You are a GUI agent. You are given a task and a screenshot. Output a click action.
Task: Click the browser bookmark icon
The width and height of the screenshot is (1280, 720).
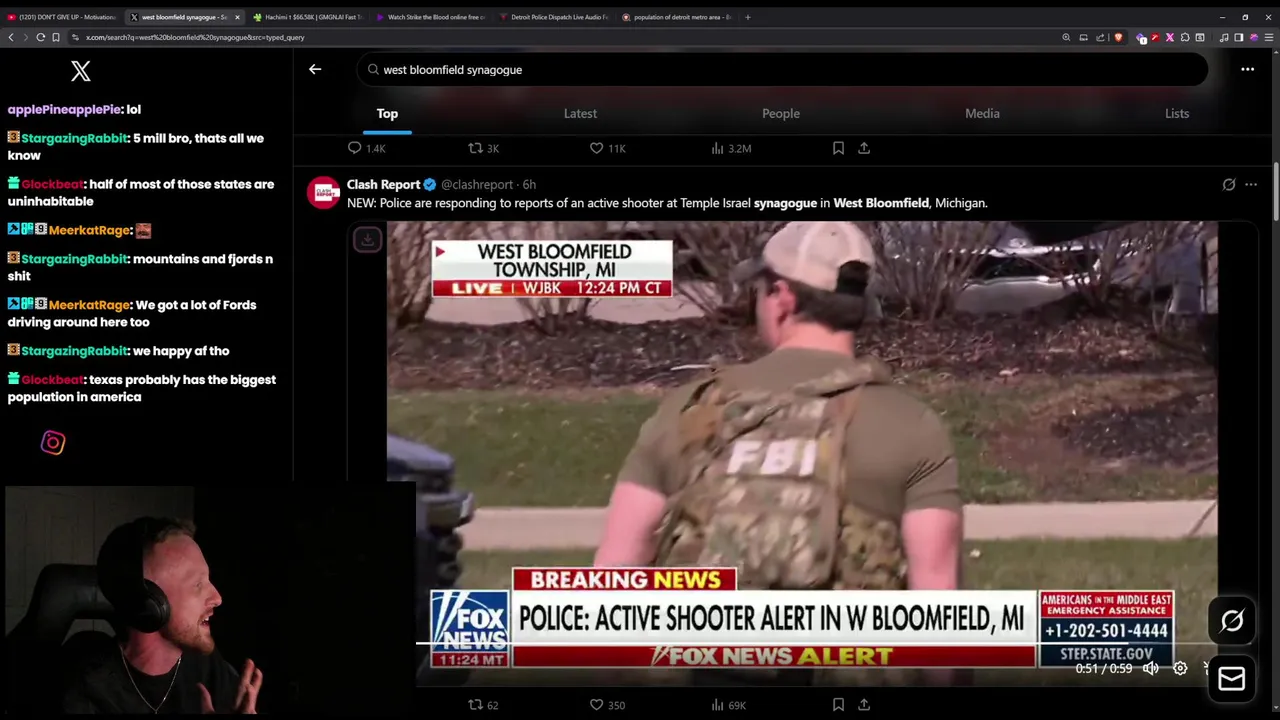(x=56, y=37)
